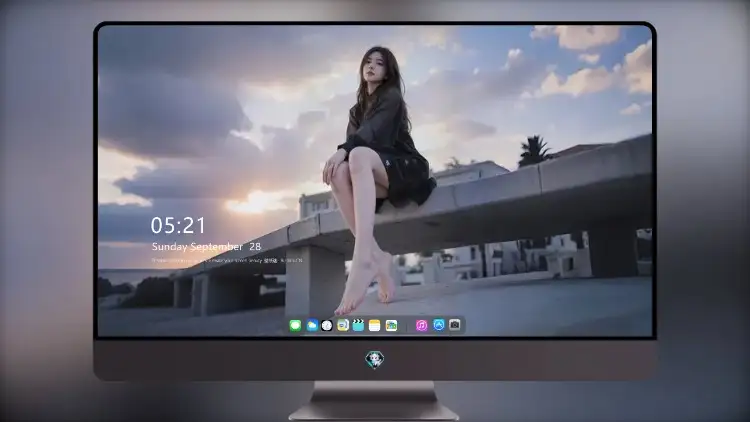This screenshot has height=422, width=750.
Task: Click the Sunday September 28 date text
Action: point(206,246)
